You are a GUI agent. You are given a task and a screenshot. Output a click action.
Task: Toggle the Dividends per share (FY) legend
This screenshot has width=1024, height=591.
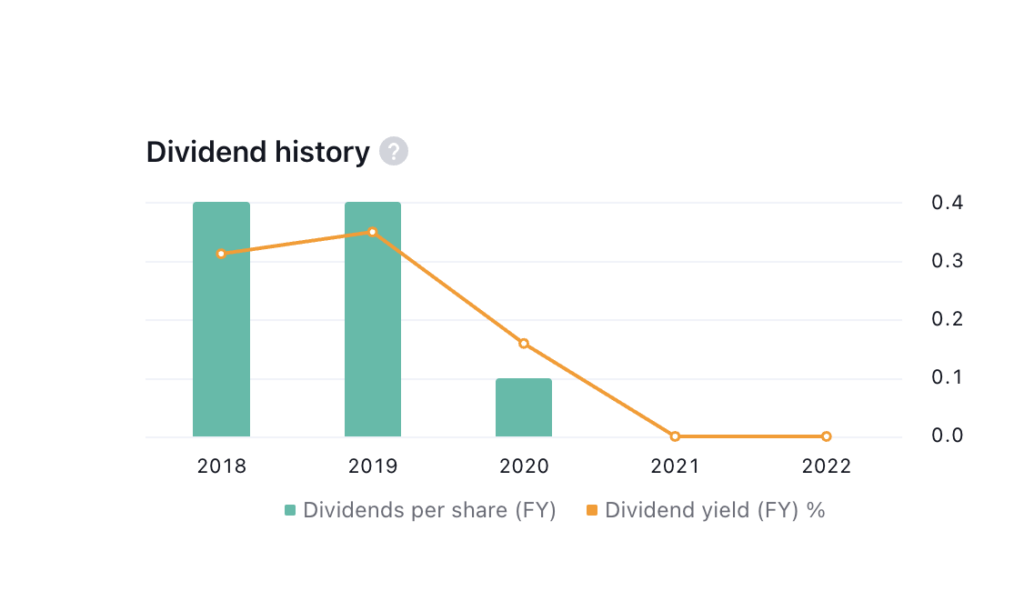[420, 510]
